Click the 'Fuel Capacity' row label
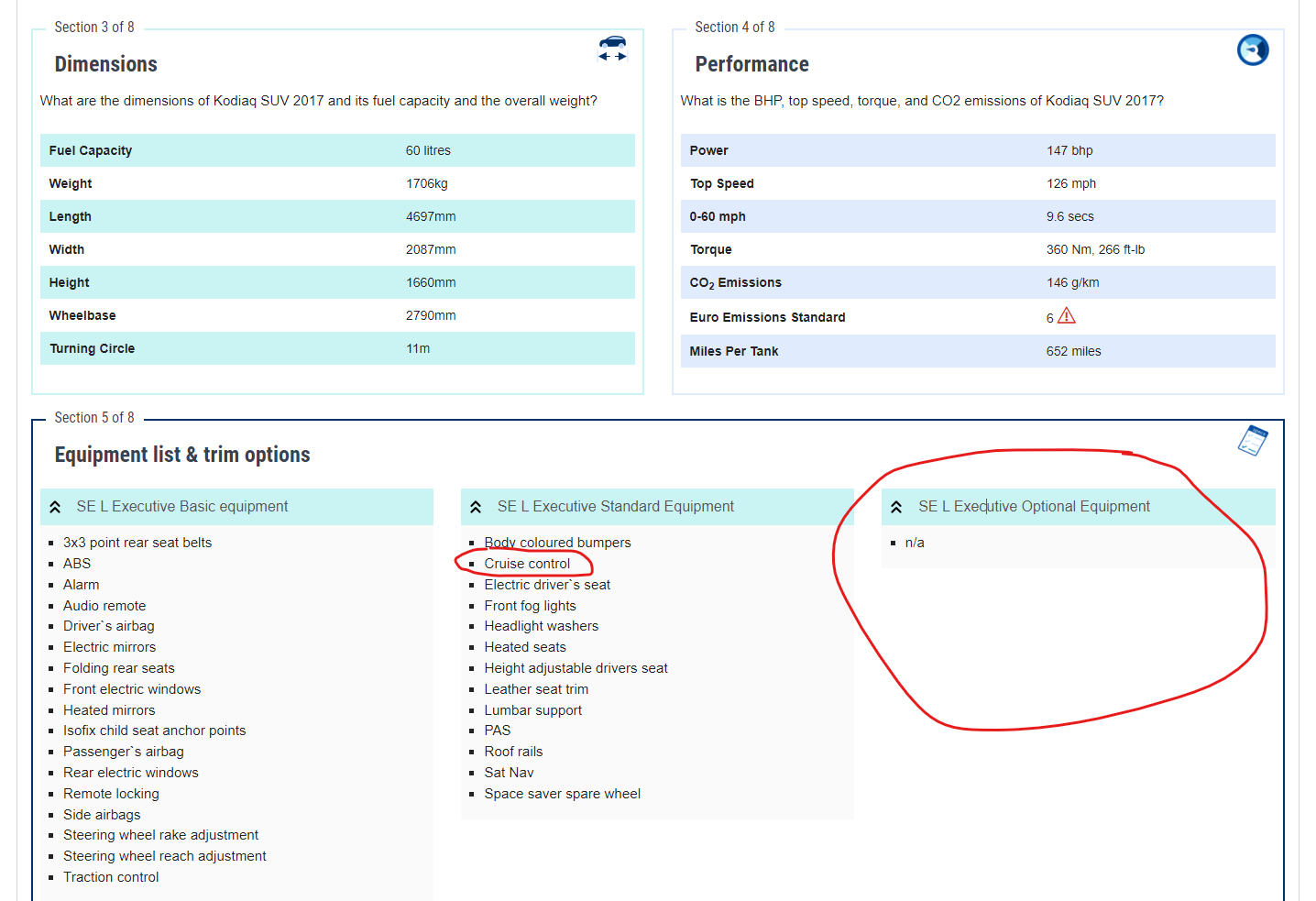Image resolution: width=1316 pixels, height=901 pixels. (x=91, y=150)
